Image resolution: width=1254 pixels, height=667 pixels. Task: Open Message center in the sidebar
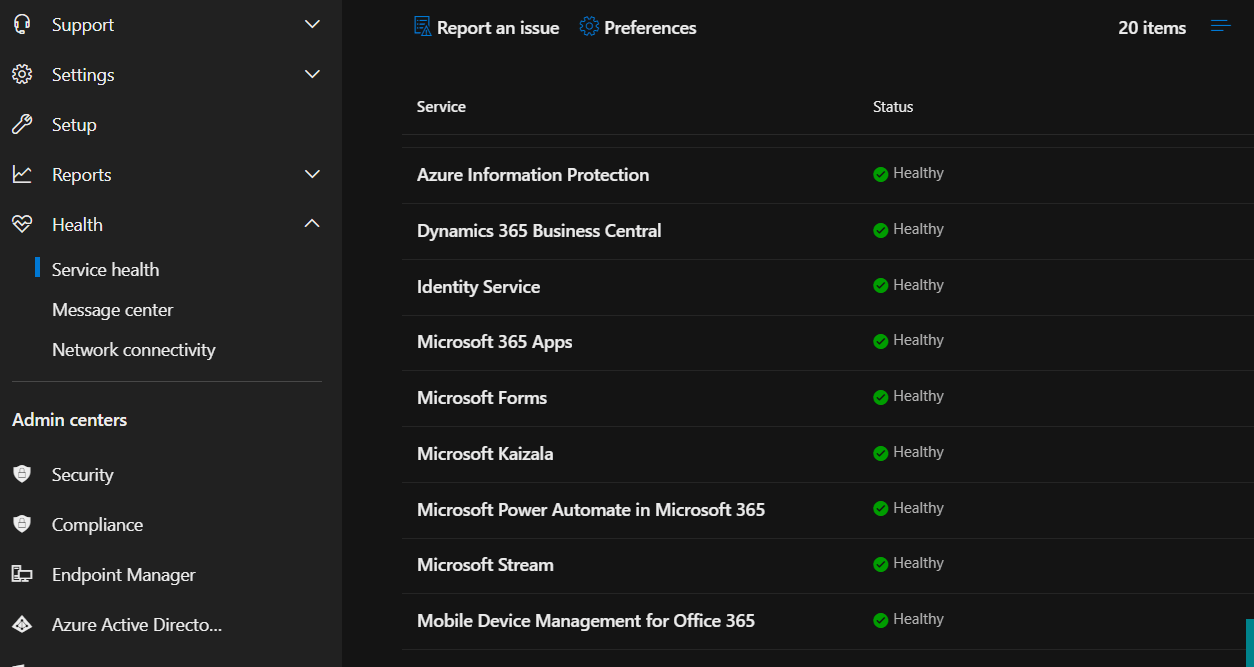pos(113,310)
